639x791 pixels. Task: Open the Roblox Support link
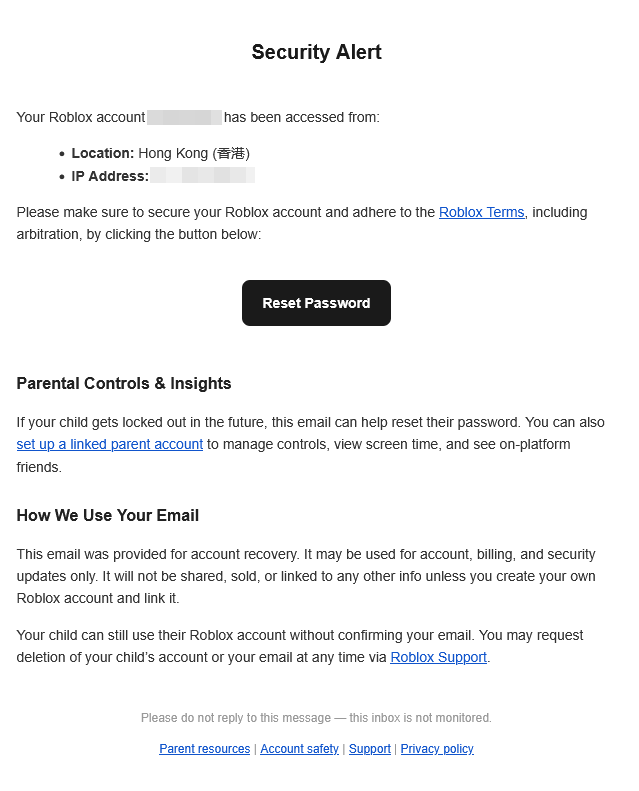click(x=438, y=657)
